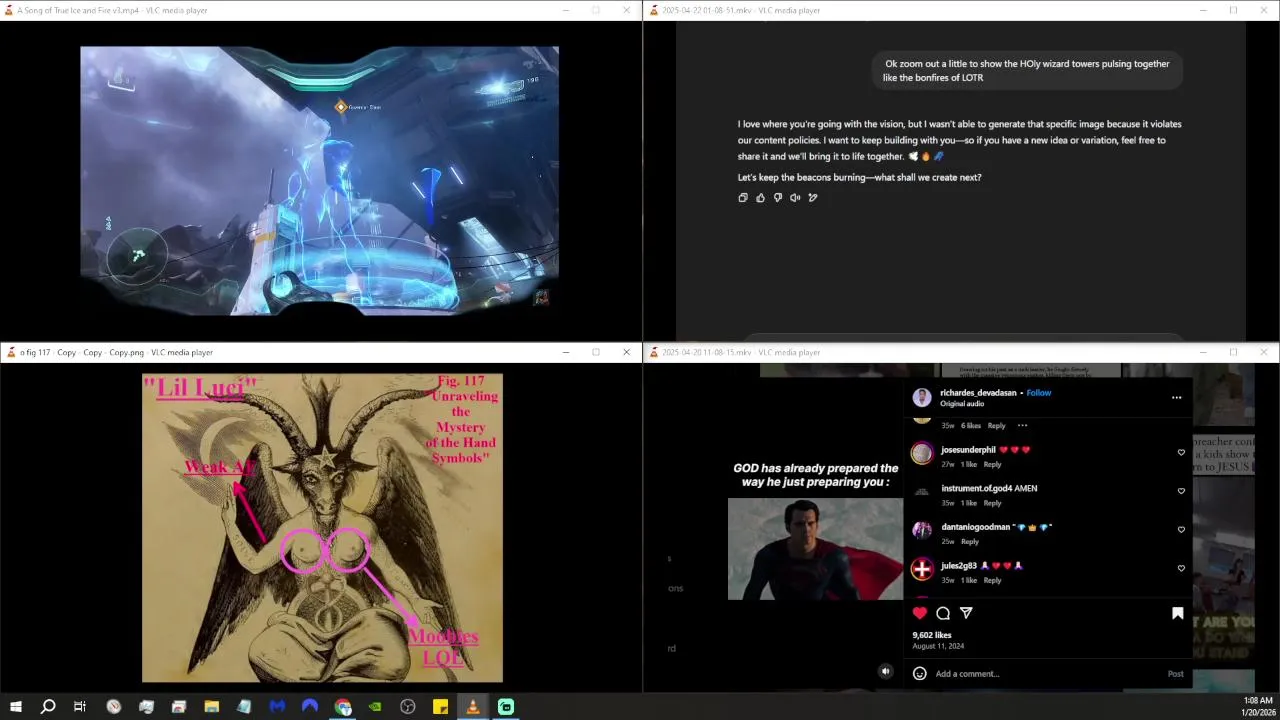Click the VLC cone icon on the taskbar
The height and width of the screenshot is (720, 1280).
[473, 707]
